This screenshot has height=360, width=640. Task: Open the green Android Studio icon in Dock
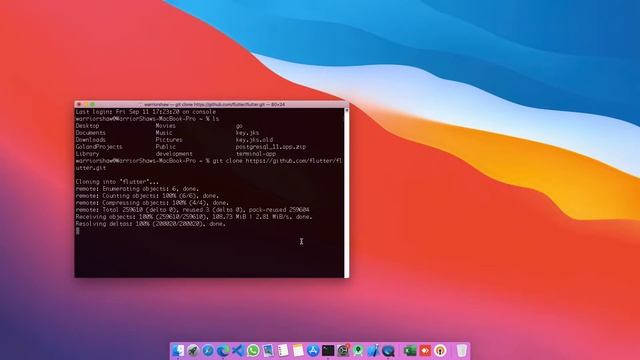pyautogui.click(x=358, y=351)
